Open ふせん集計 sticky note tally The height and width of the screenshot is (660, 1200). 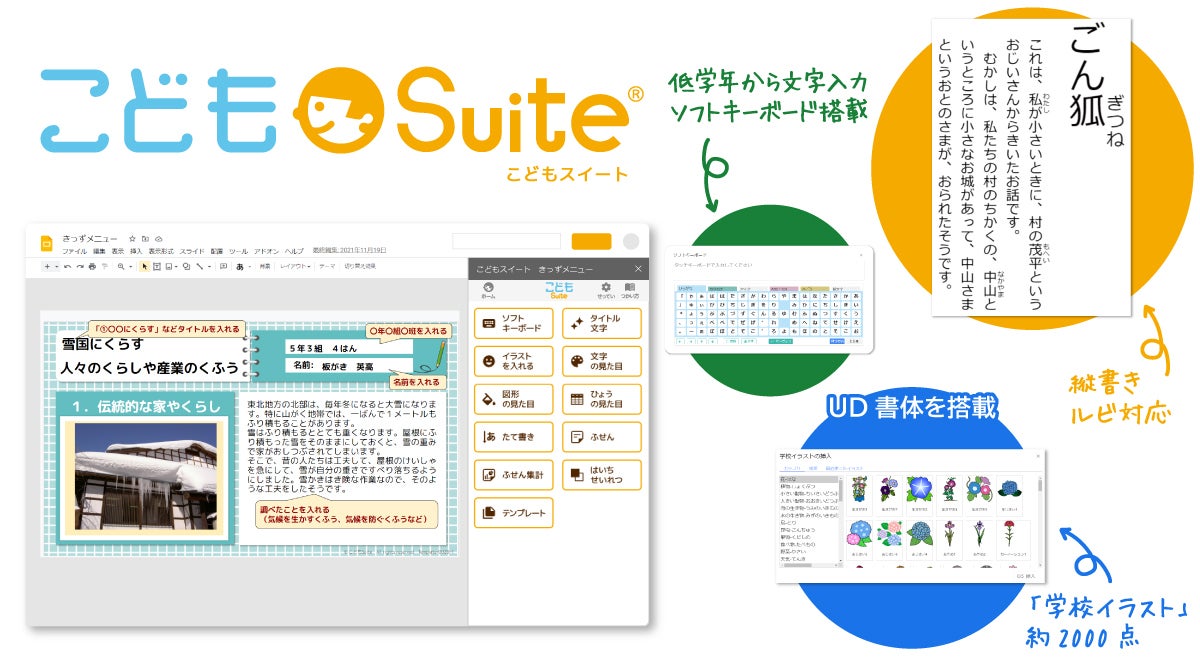(513, 475)
